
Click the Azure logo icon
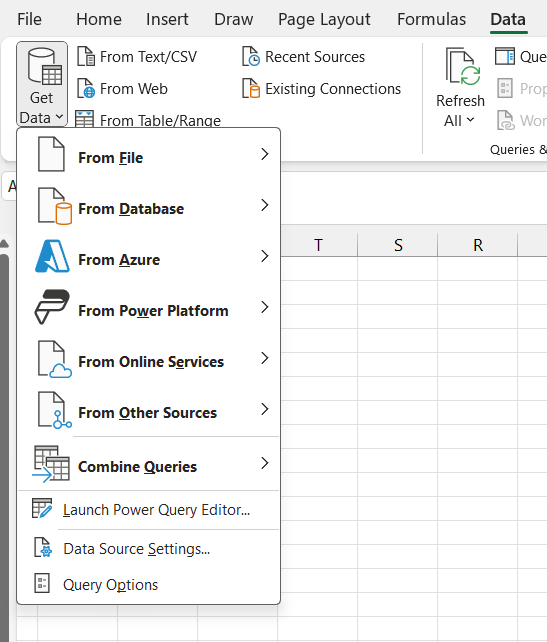coord(52,257)
